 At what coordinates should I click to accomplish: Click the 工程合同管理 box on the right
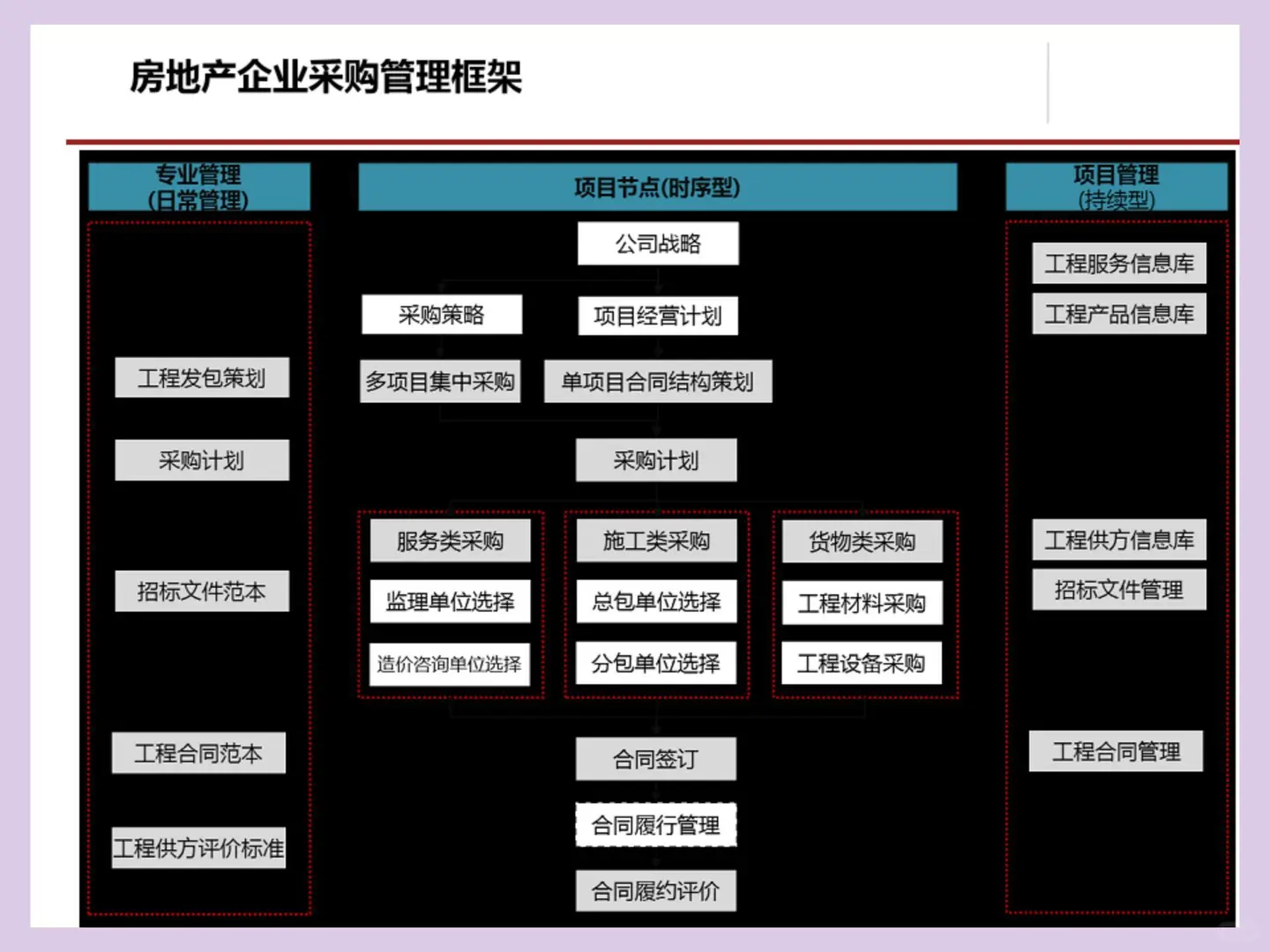pyautogui.click(x=1117, y=752)
